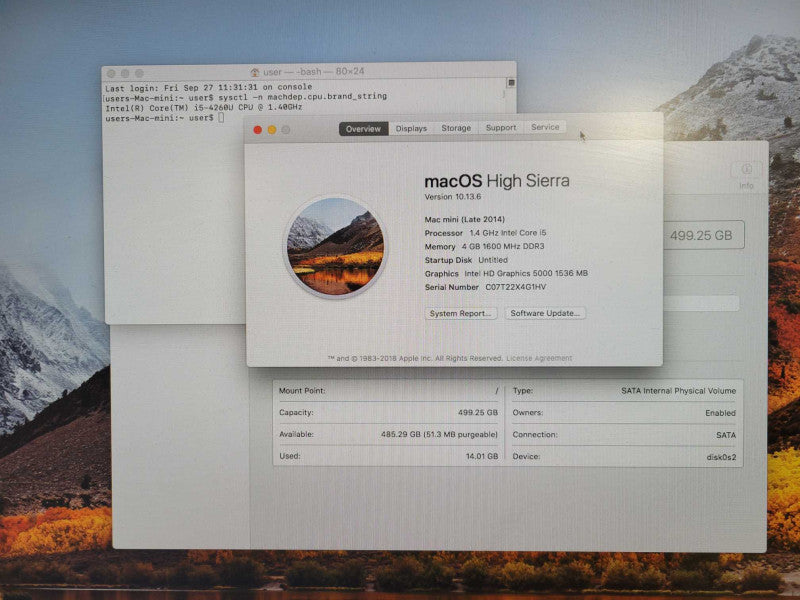Click the Mac mini (Late 2014) label

coord(464,219)
